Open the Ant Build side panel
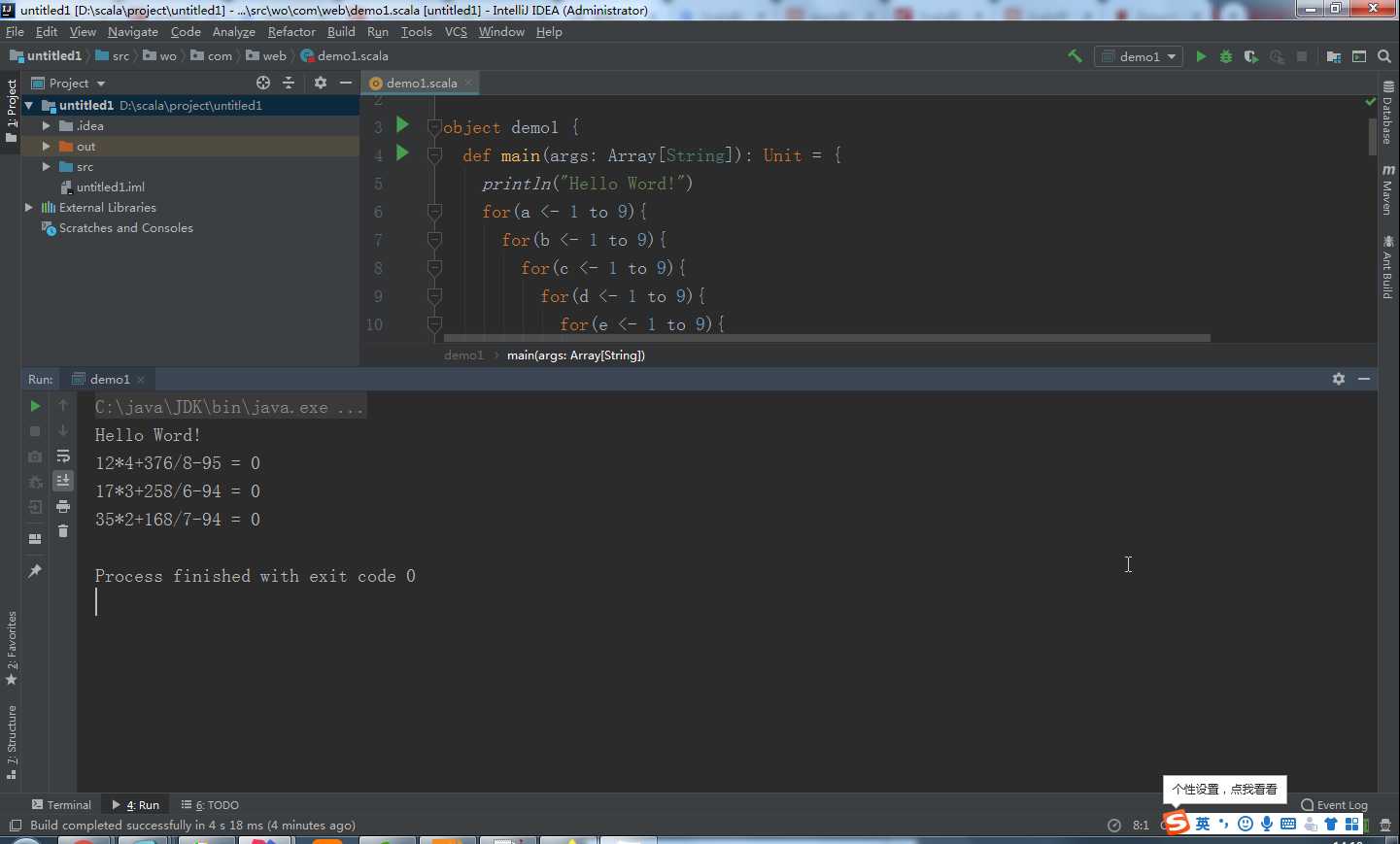The height and width of the screenshot is (844, 1400). [1387, 266]
